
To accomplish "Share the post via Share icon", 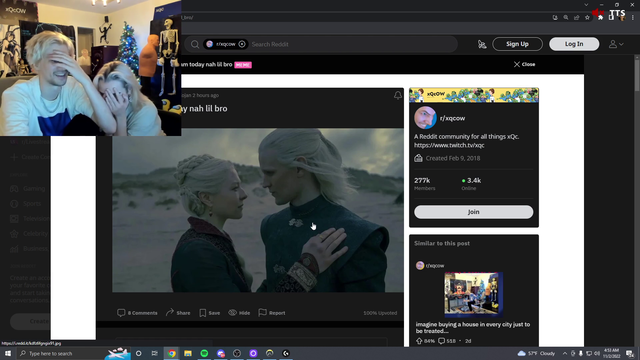I will 178,313.
